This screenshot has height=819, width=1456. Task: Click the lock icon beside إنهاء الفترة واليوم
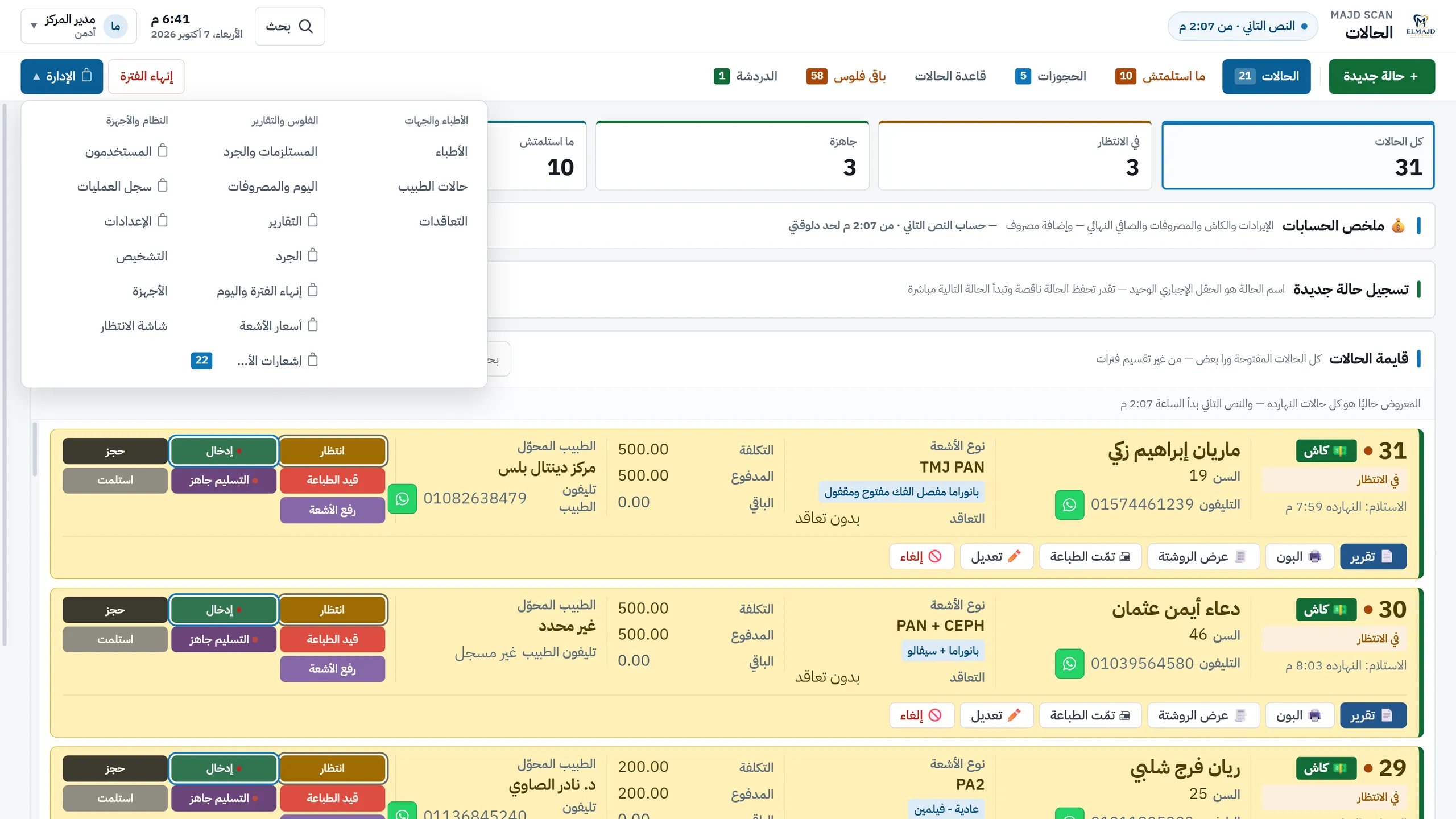pos(312,290)
